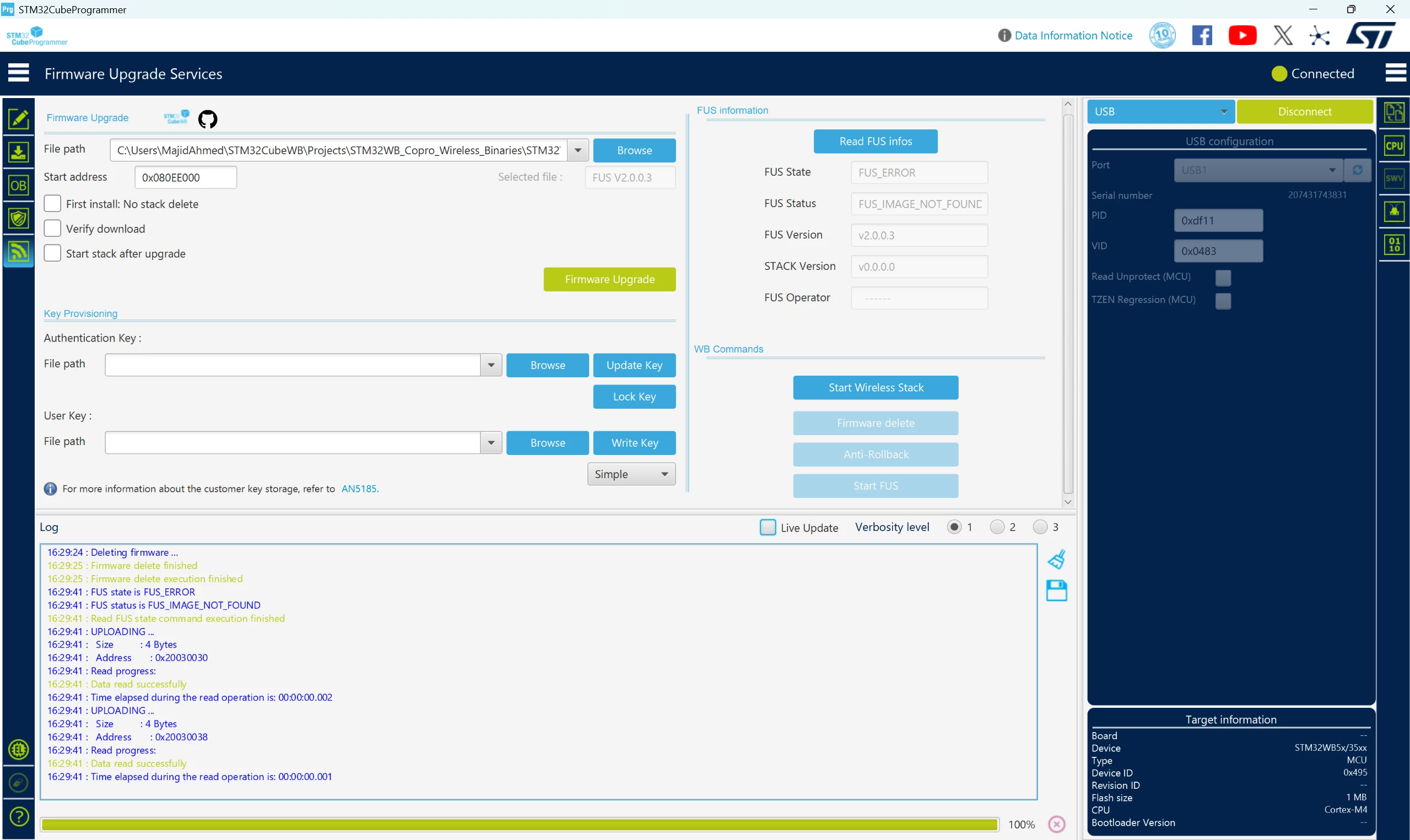Select verbosity level 2 radio button

(997, 527)
